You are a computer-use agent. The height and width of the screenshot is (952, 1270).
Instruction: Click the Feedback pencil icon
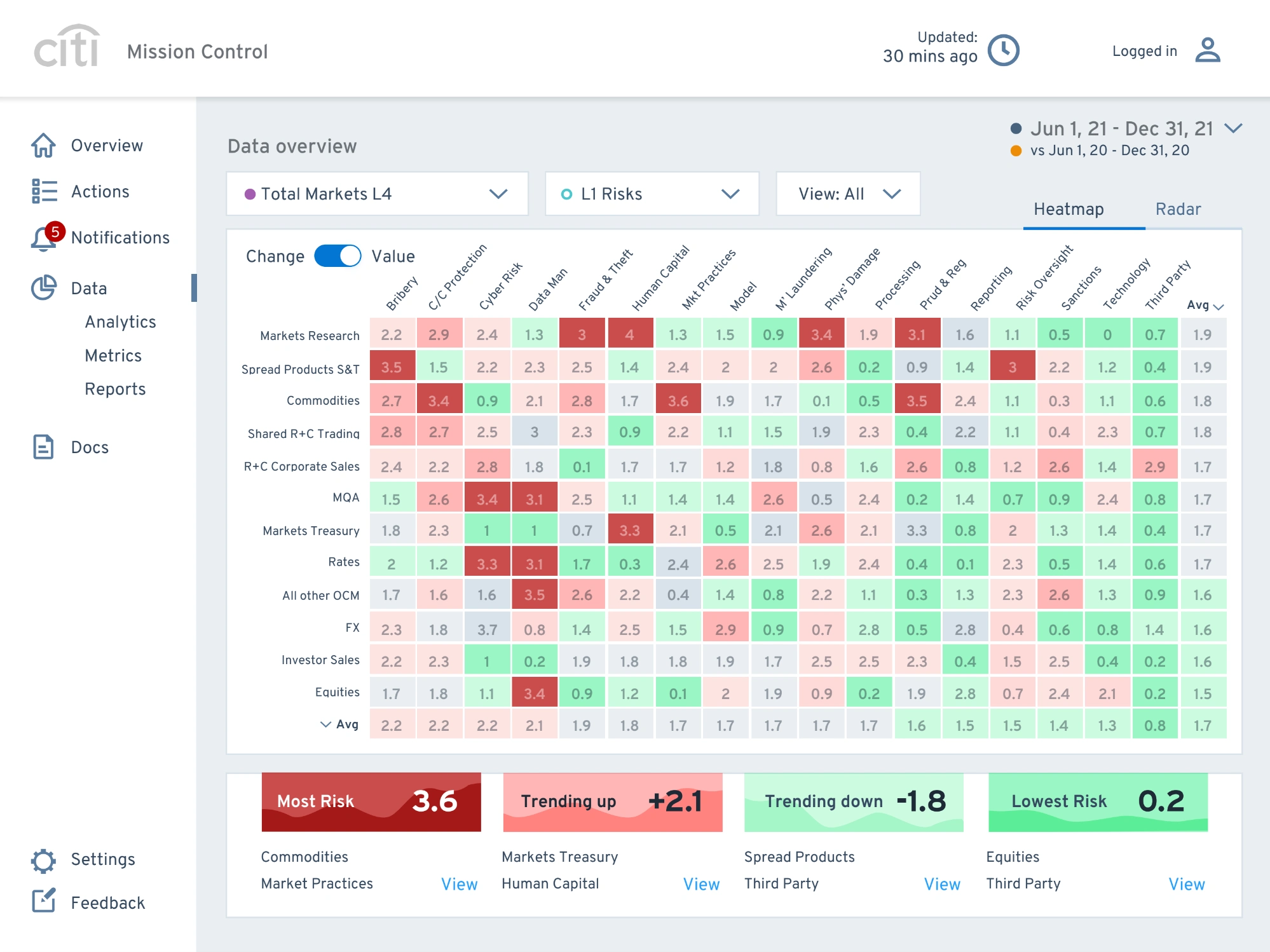[x=44, y=901]
